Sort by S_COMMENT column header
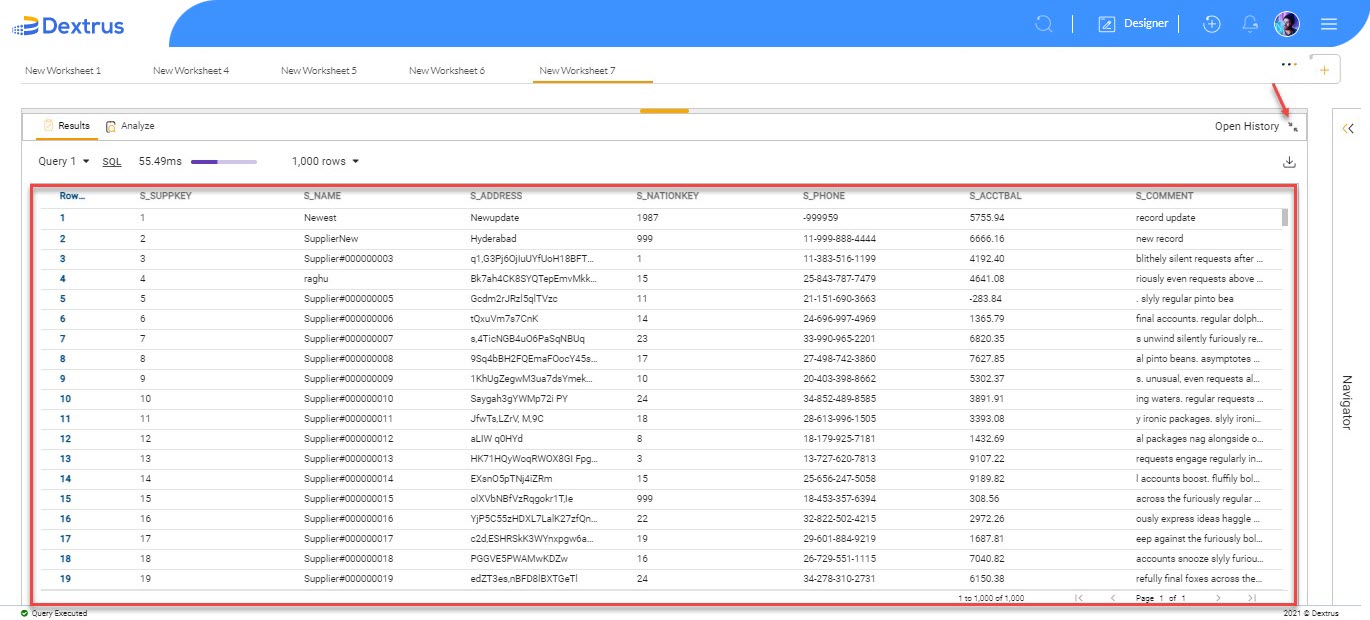The width and height of the screenshot is (1370, 620). pyautogui.click(x=1164, y=196)
